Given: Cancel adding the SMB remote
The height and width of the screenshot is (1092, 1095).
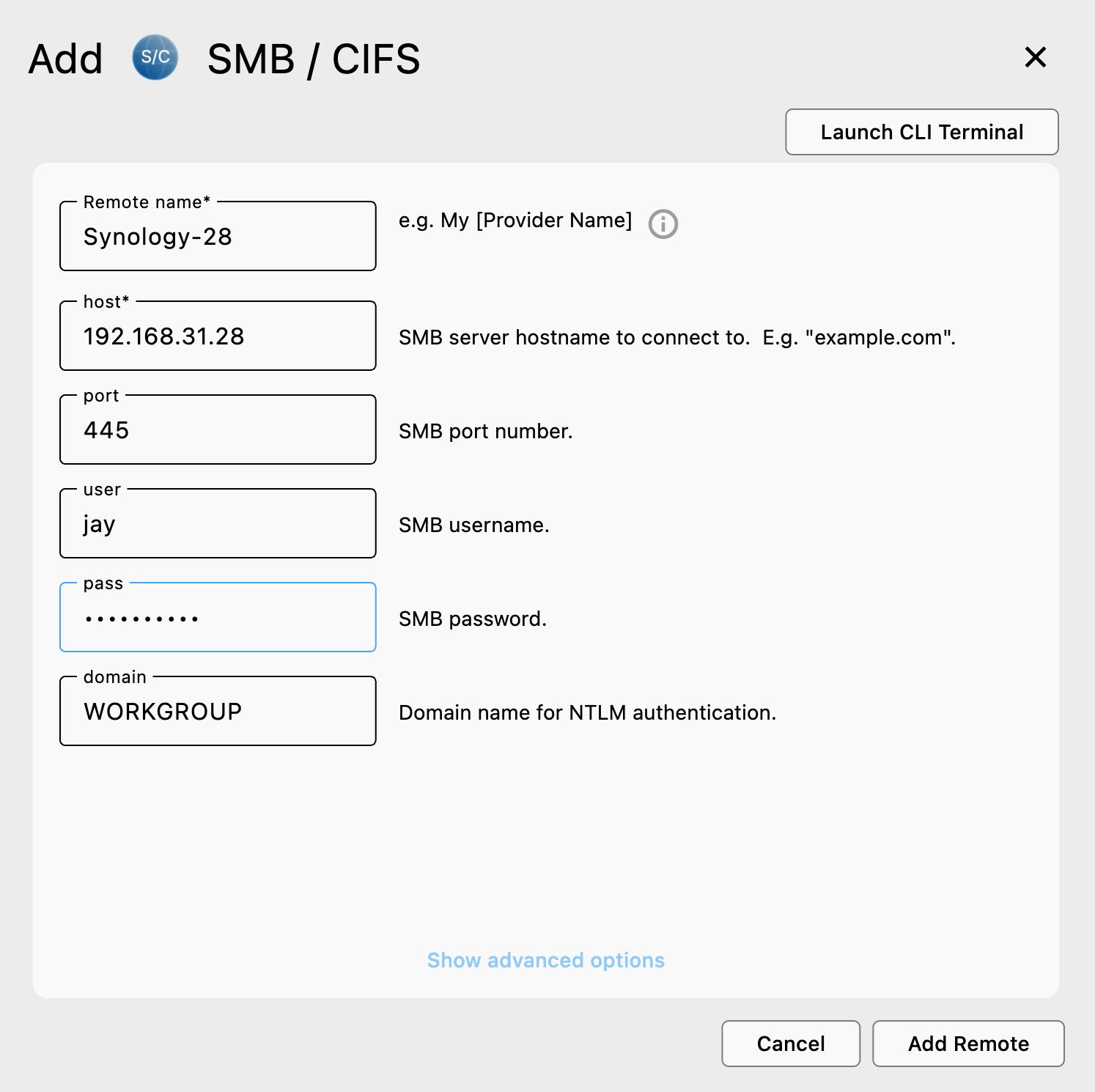Looking at the screenshot, I should [x=790, y=1044].
